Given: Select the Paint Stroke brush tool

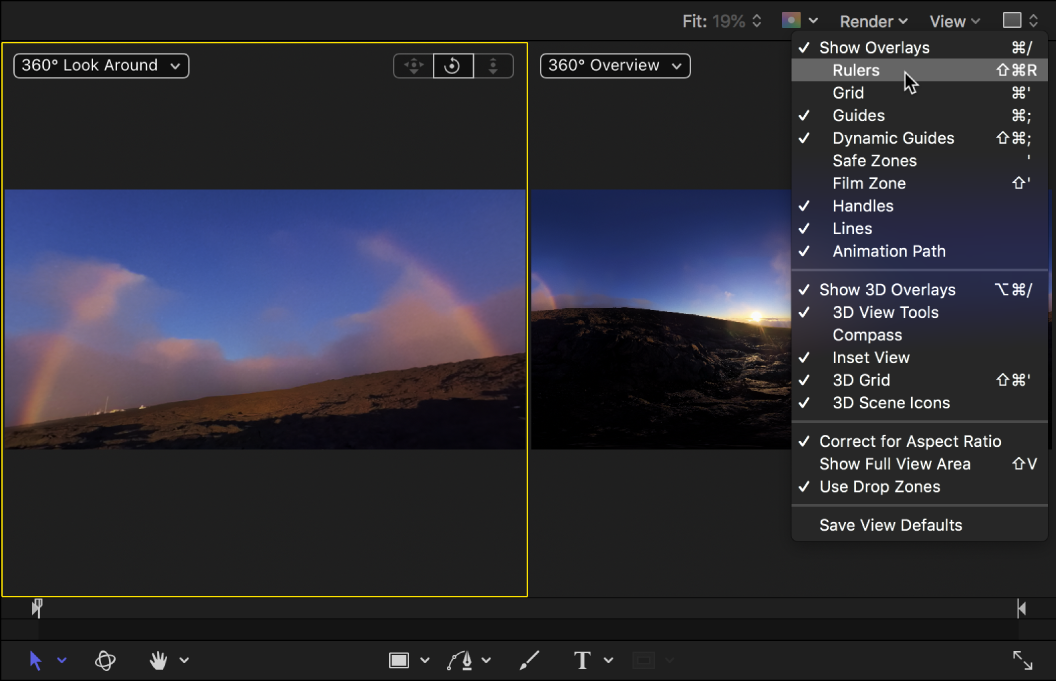Looking at the screenshot, I should click(x=529, y=660).
